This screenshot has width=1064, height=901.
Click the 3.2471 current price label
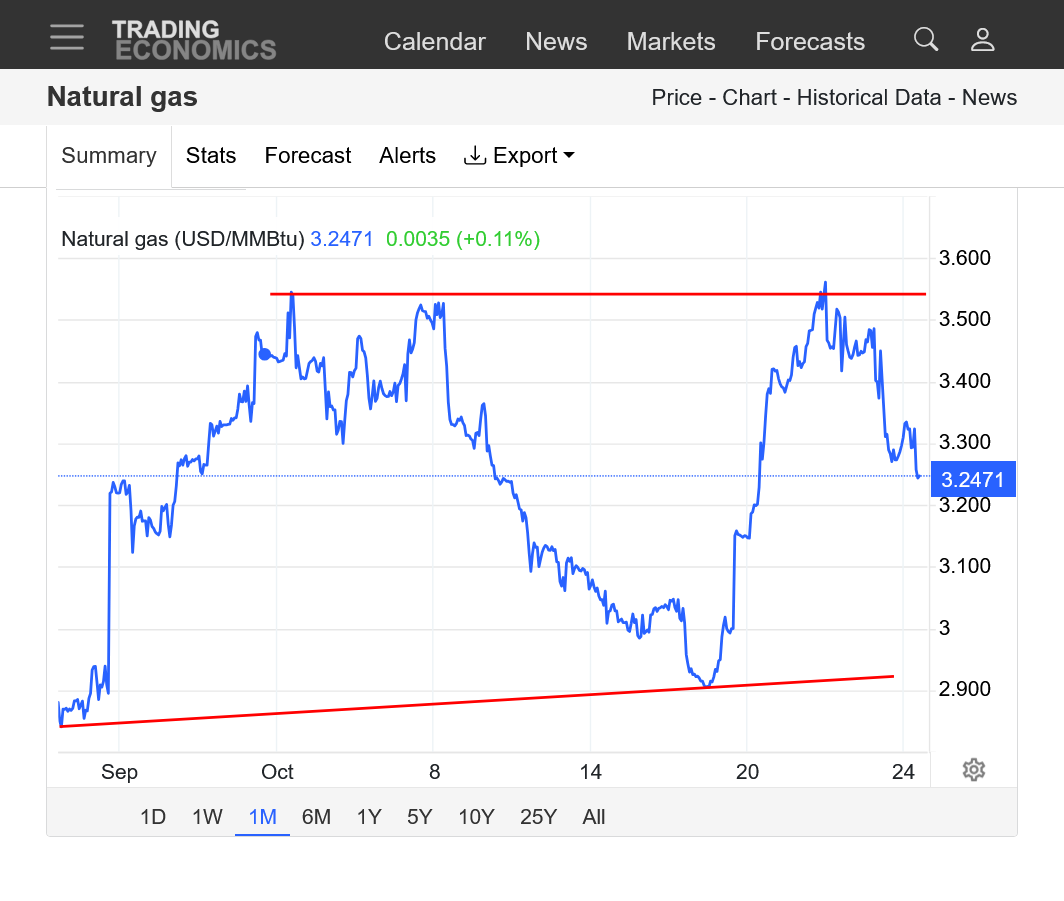[972, 480]
